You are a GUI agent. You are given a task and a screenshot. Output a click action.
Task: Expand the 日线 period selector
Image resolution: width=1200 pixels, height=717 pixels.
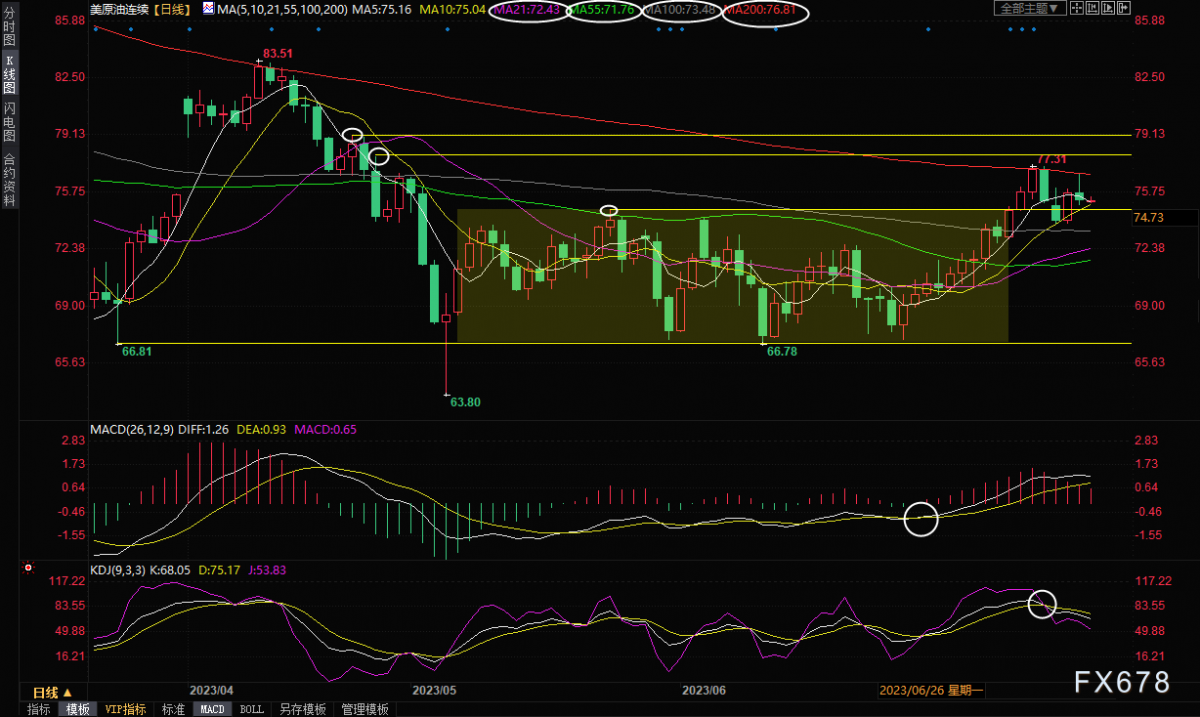click(52, 692)
